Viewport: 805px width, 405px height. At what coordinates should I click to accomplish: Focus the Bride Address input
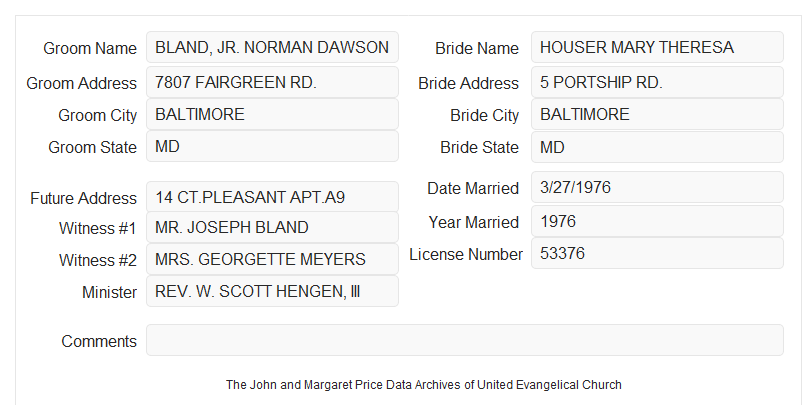[x=657, y=82]
